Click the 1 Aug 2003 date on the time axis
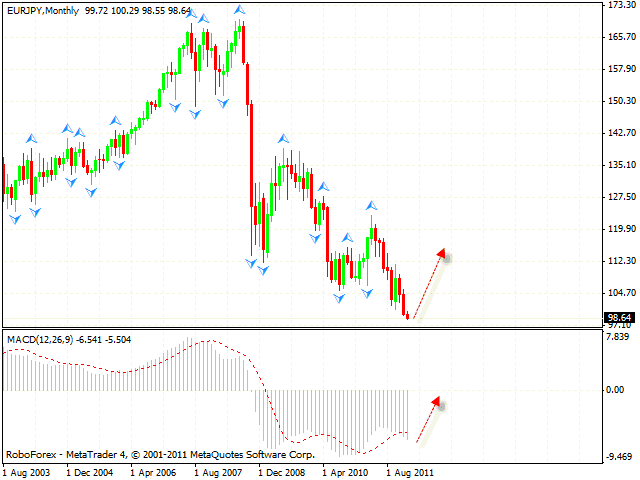 click(x=27, y=470)
